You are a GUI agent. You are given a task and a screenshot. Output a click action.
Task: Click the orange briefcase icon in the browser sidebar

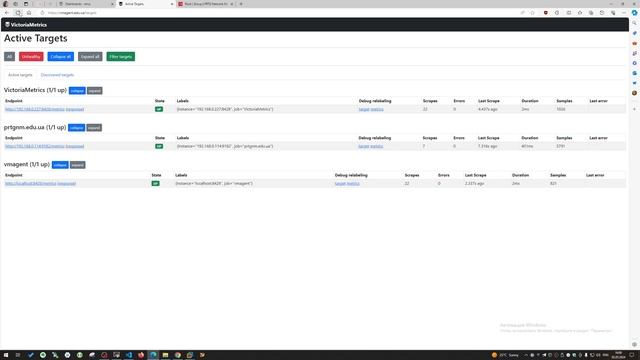pos(635,43)
